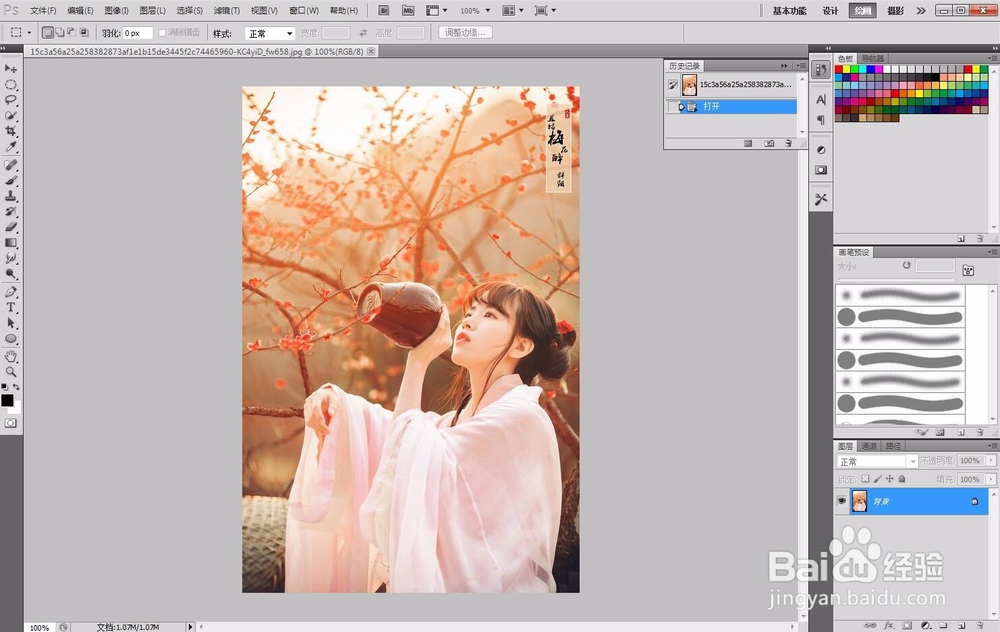
Task: Open the Paragraph panel dock icon
Action: (x=821, y=120)
